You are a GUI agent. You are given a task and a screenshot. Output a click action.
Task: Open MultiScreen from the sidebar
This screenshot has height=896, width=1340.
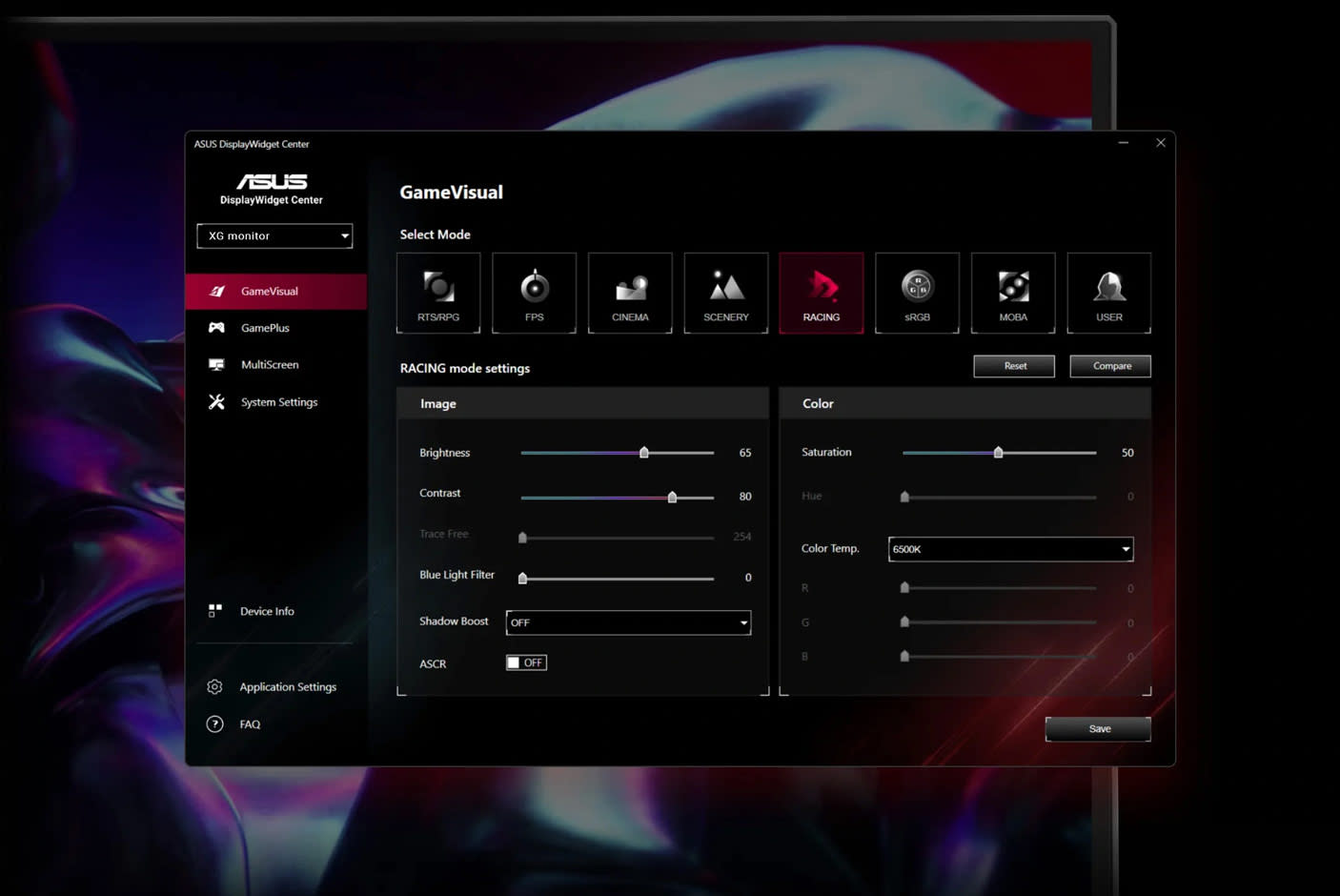pyautogui.click(x=270, y=364)
